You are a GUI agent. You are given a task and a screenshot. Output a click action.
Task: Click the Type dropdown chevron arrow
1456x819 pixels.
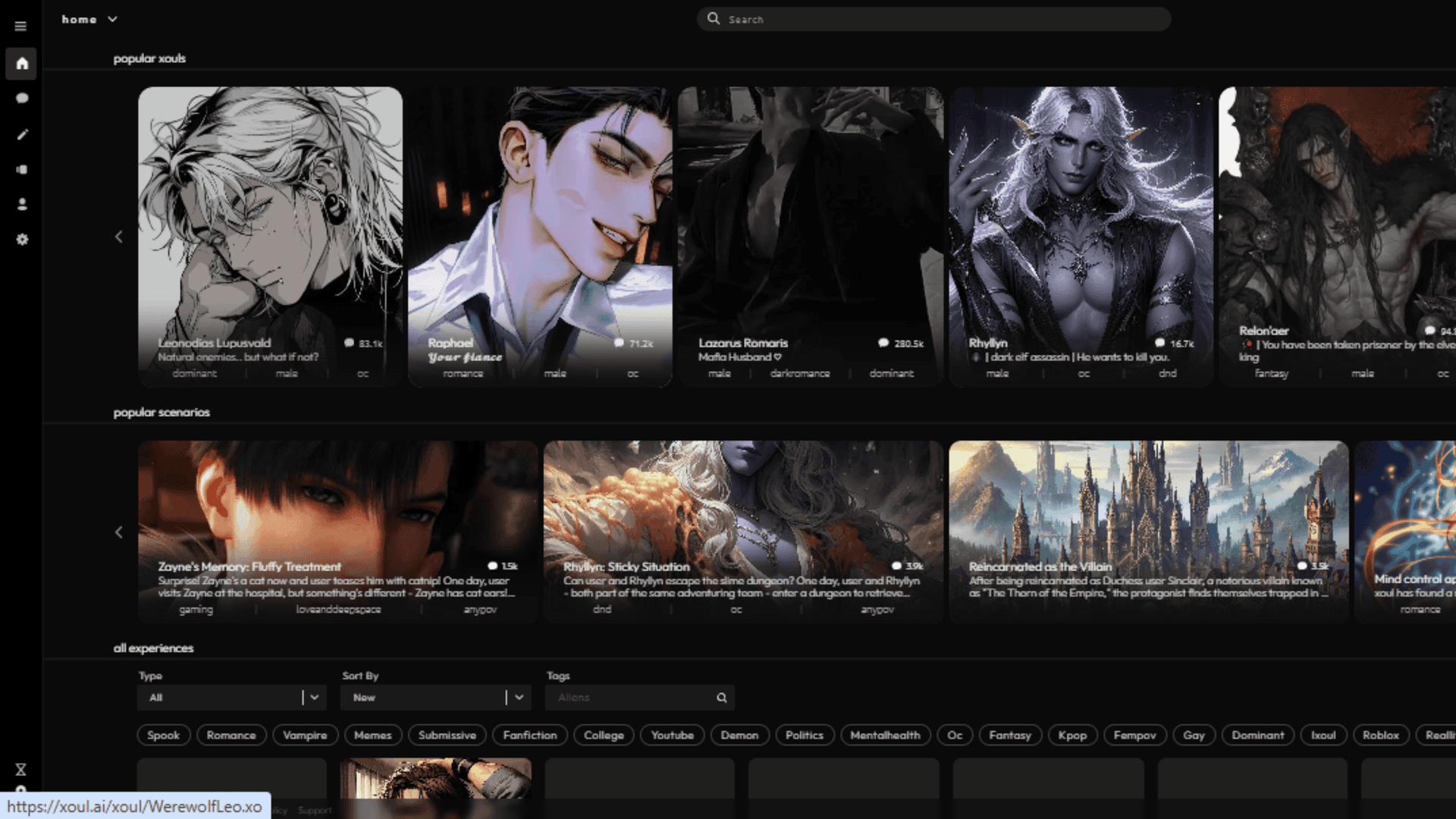click(315, 698)
